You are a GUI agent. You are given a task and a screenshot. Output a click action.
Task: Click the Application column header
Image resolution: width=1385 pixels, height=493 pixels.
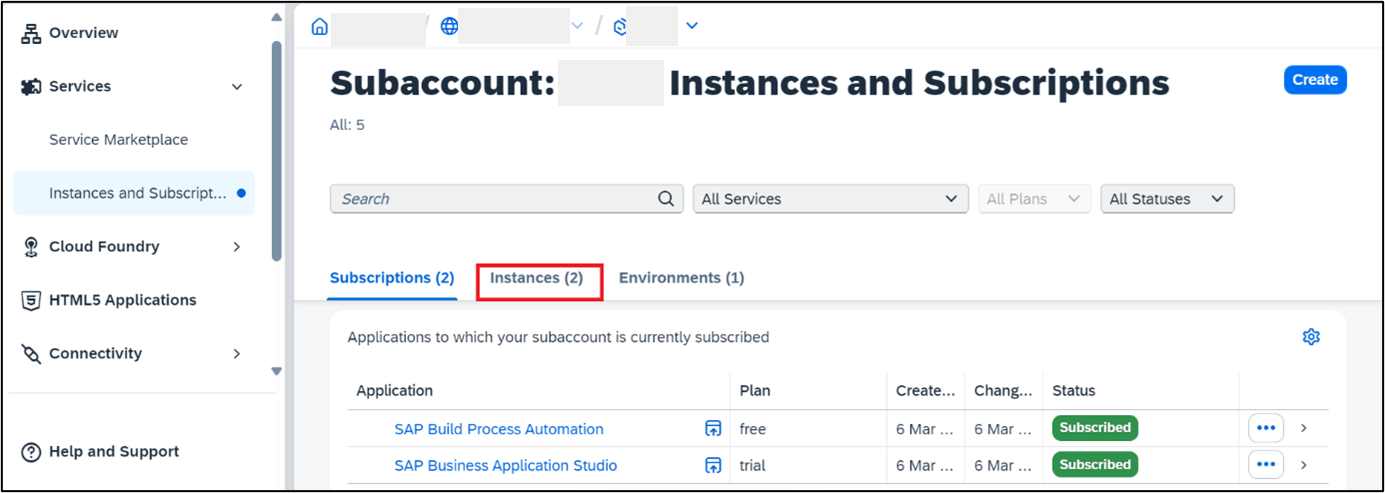pyautogui.click(x=394, y=391)
